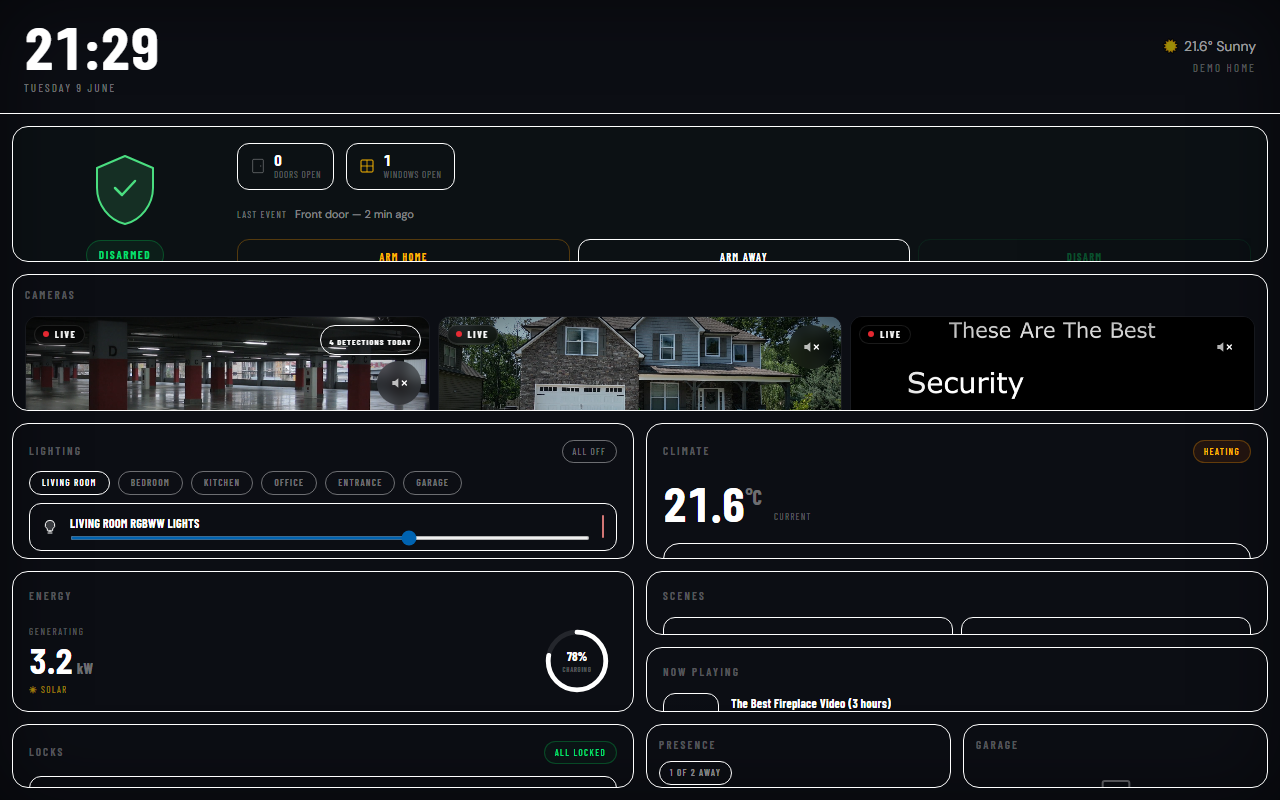Open the Security video camera feed
This screenshot has height=800, width=1280.
tap(1052, 364)
